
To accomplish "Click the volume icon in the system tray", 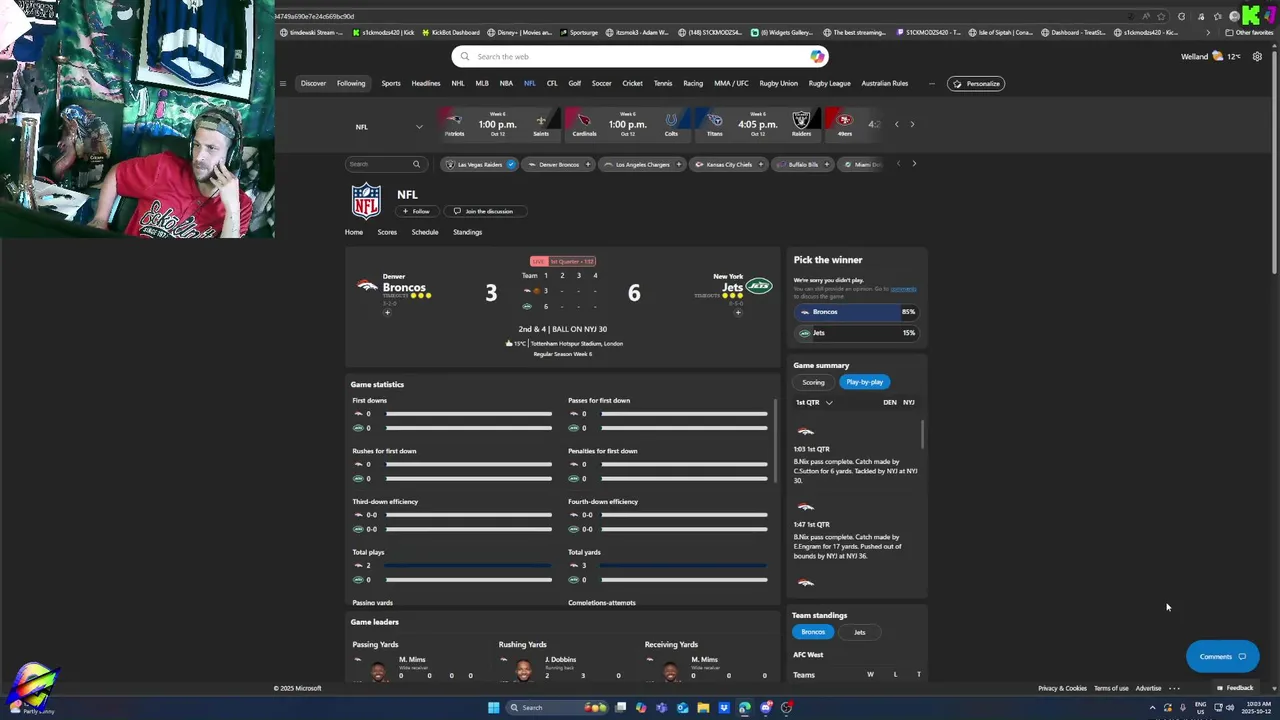I will pos(1229,708).
